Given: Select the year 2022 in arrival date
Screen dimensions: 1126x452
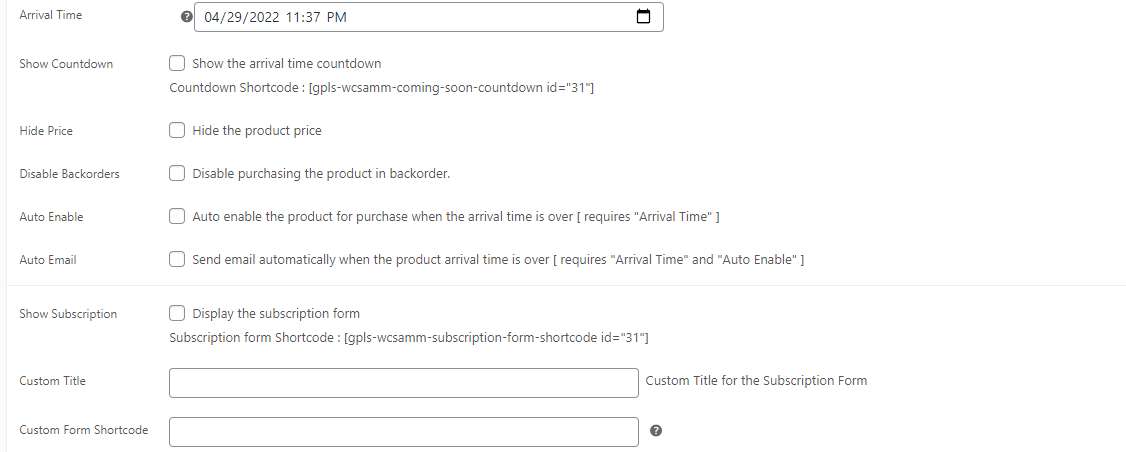Looking at the screenshot, I should click(x=264, y=17).
